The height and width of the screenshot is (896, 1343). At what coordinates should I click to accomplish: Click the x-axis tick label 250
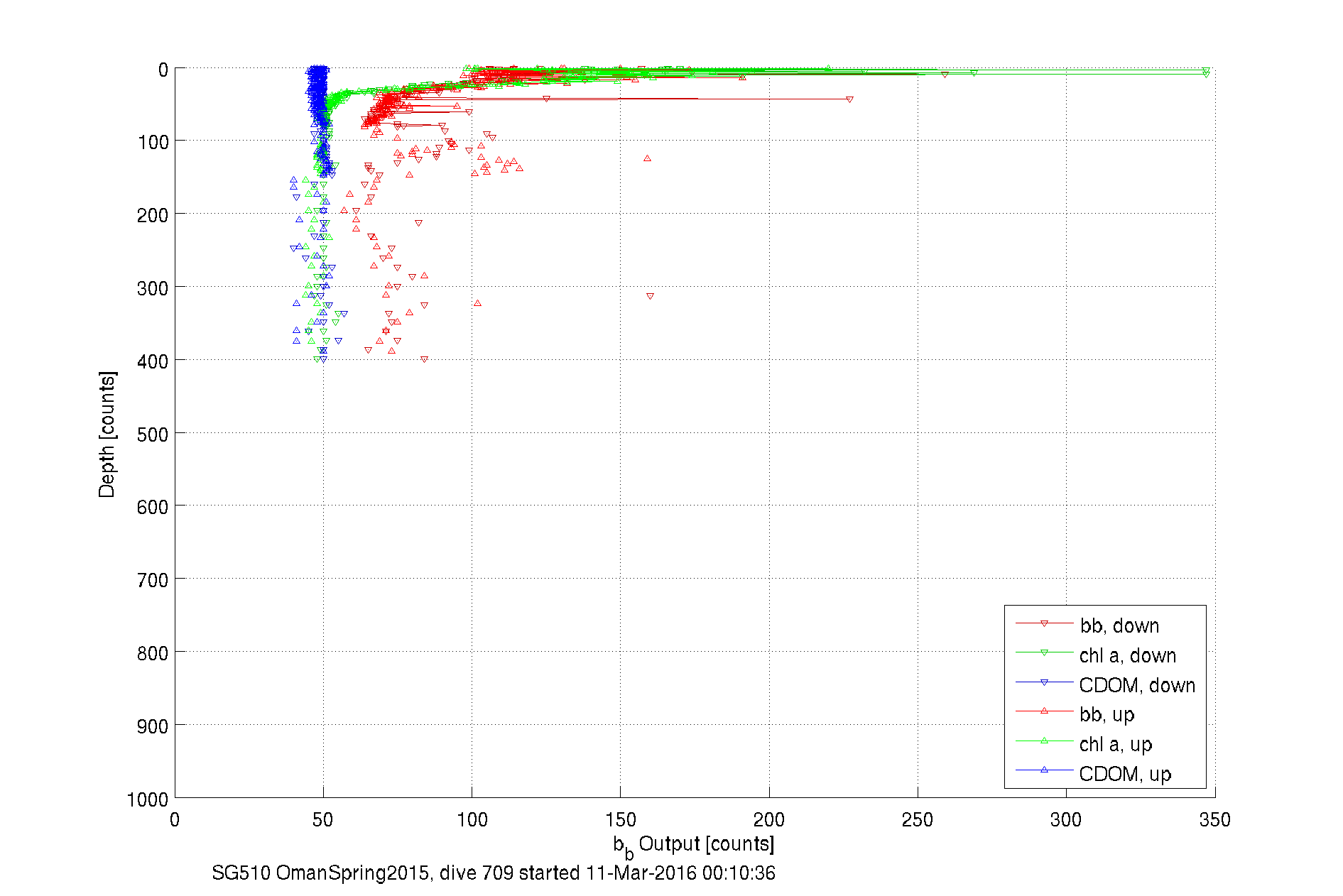tap(918, 819)
